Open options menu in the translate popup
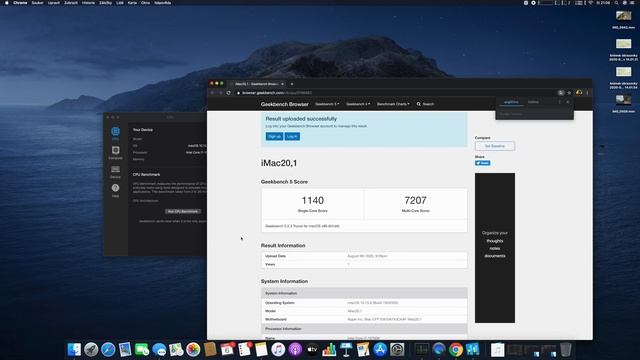The height and width of the screenshot is (360, 640). (560, 102)
